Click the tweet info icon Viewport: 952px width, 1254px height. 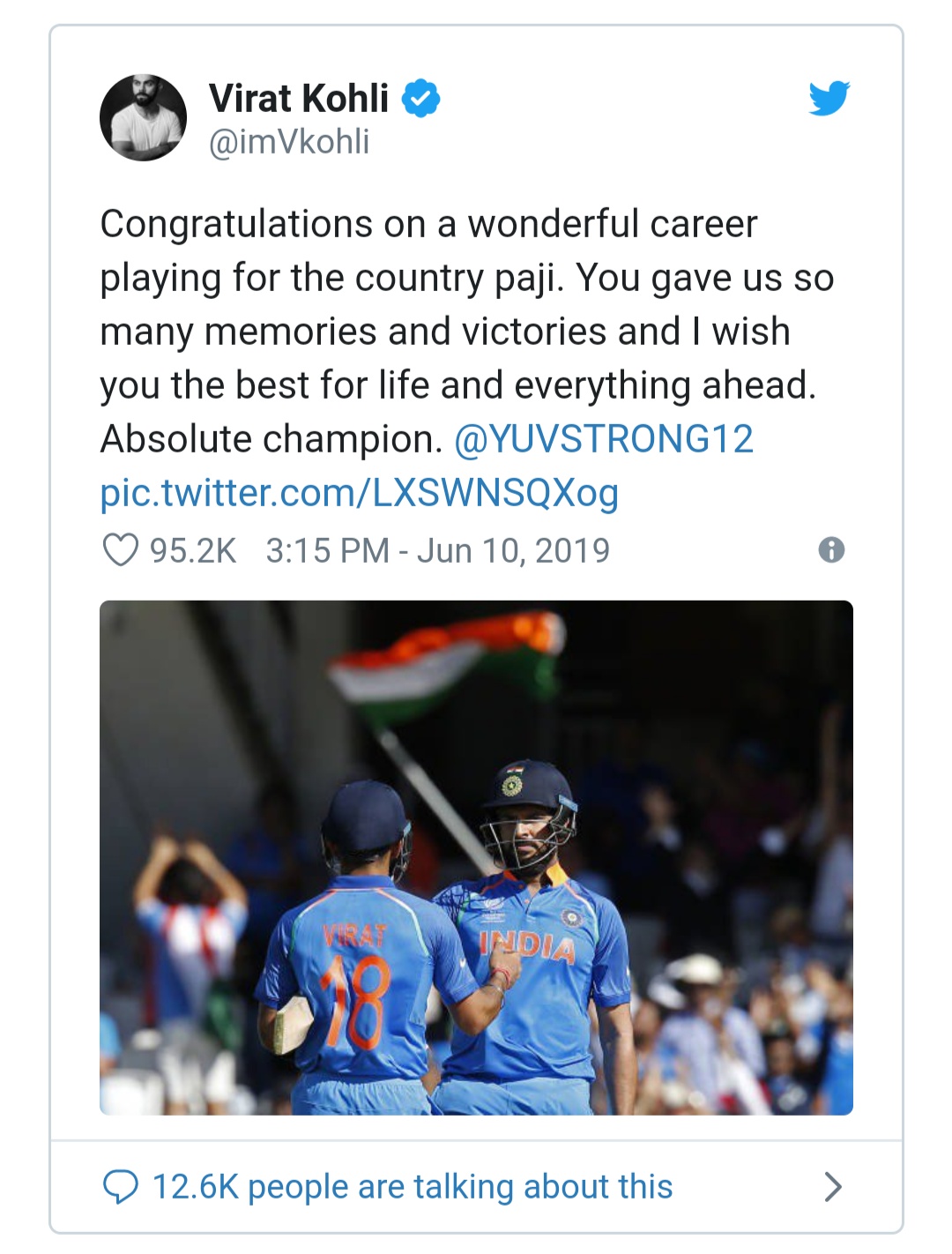(831, 550)
